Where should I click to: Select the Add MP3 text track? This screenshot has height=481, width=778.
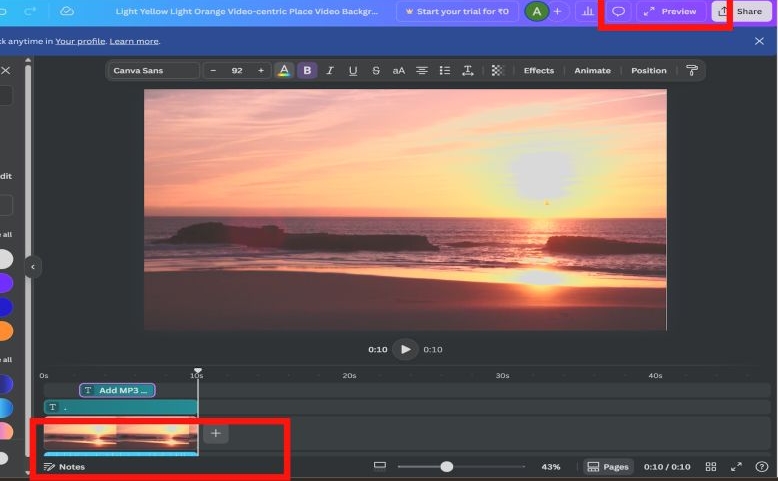(x=117, y=390)
